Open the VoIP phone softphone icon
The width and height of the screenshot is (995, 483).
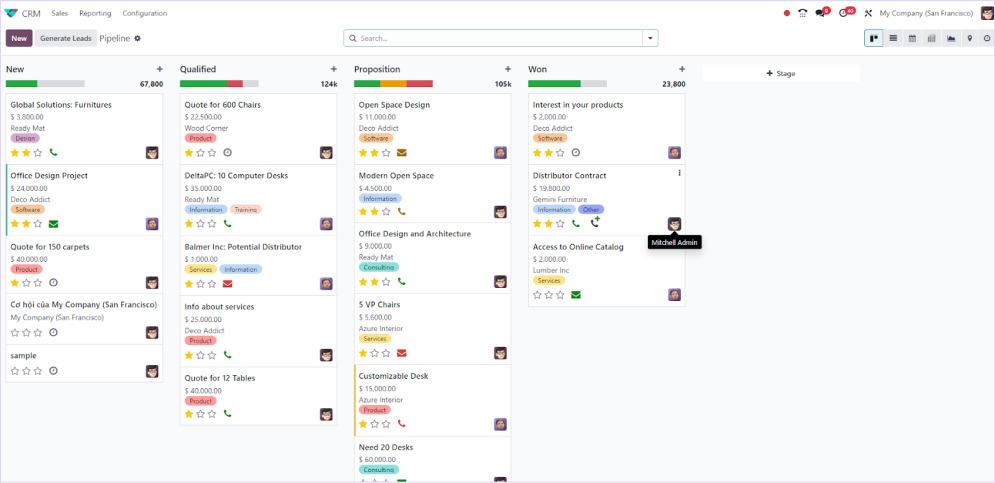click(803, 13)
